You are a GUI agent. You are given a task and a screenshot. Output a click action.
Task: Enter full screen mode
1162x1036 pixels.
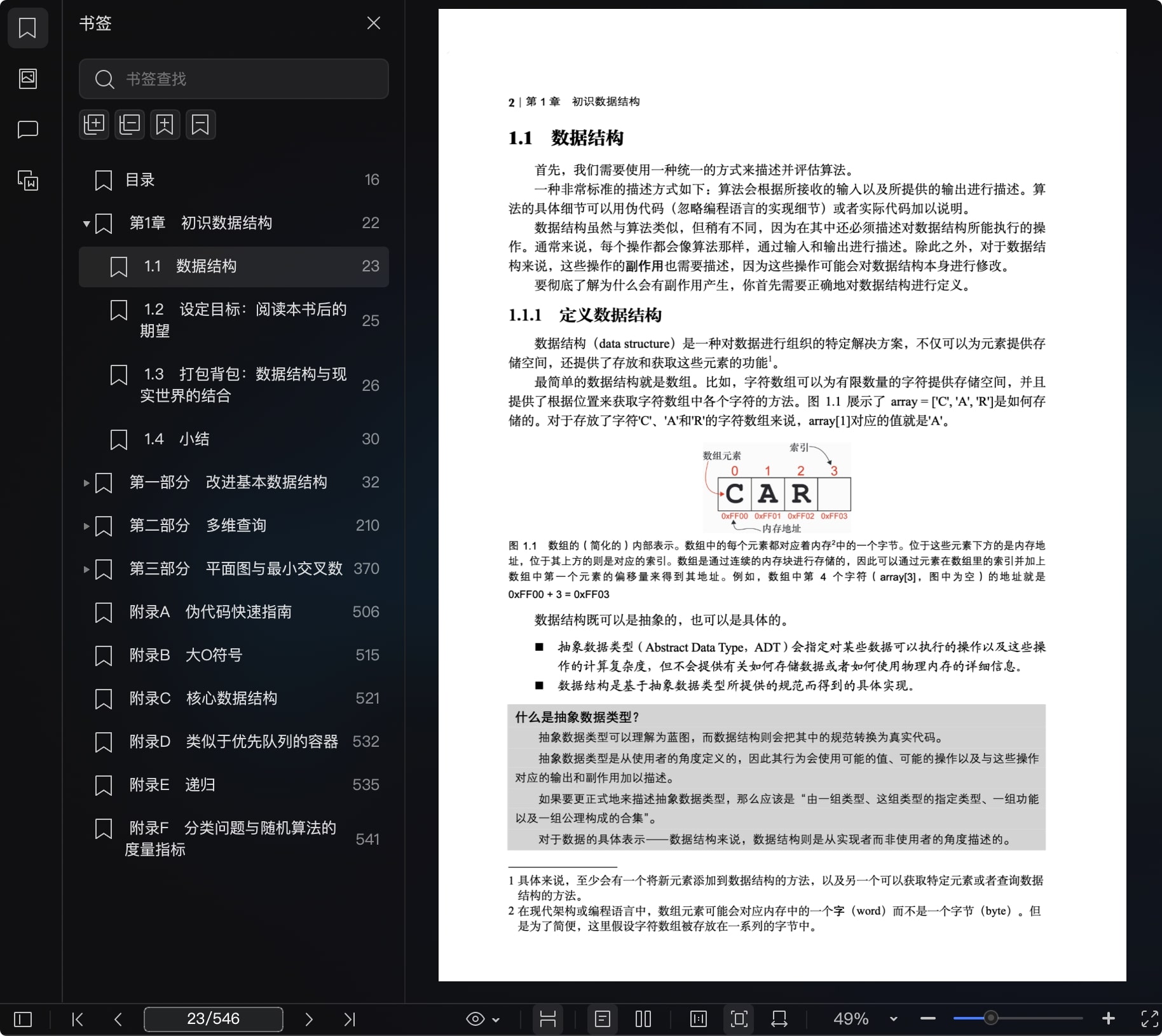(1149, 1019)
